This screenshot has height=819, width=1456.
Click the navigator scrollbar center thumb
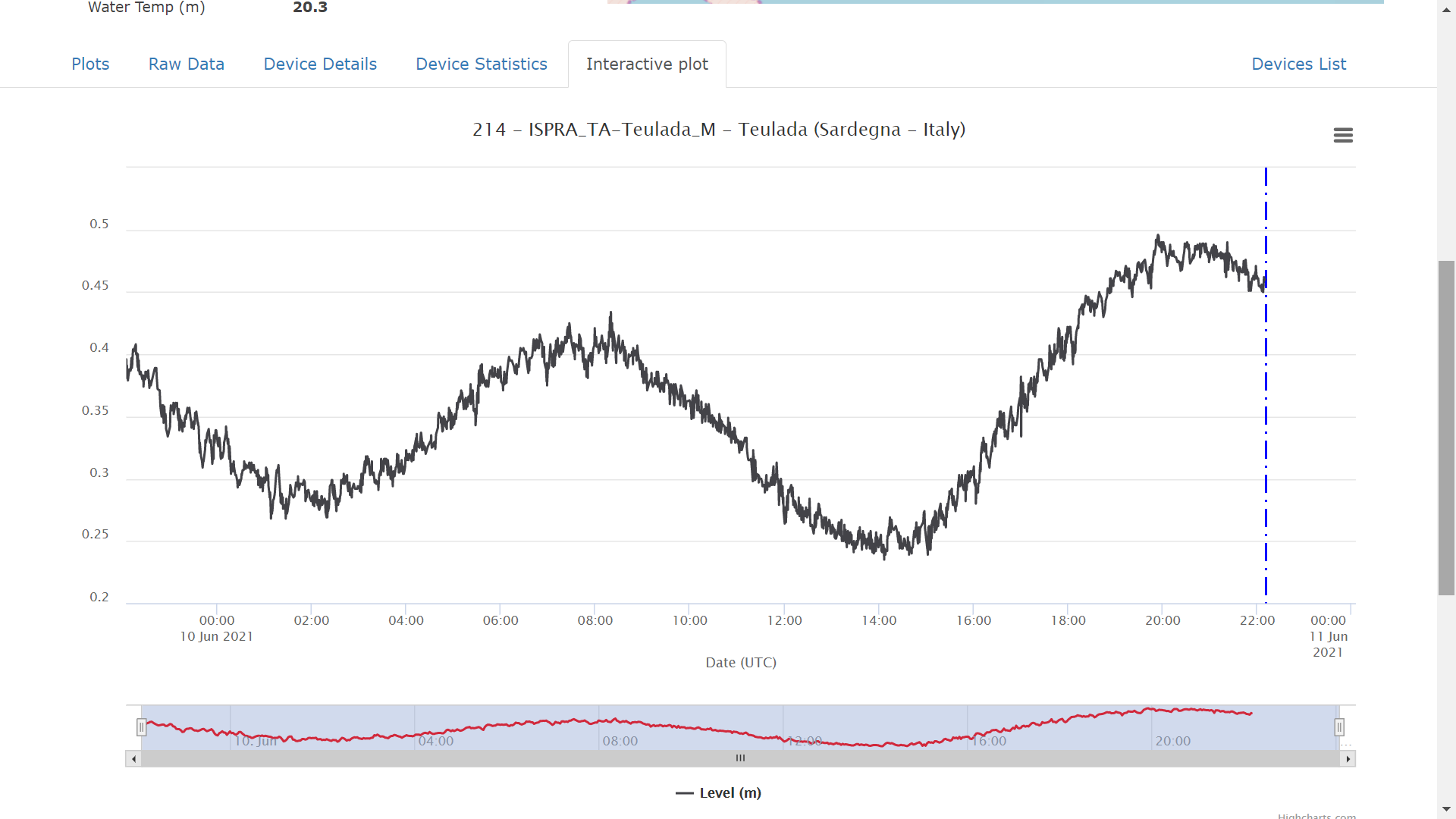(x=741, y=758)
